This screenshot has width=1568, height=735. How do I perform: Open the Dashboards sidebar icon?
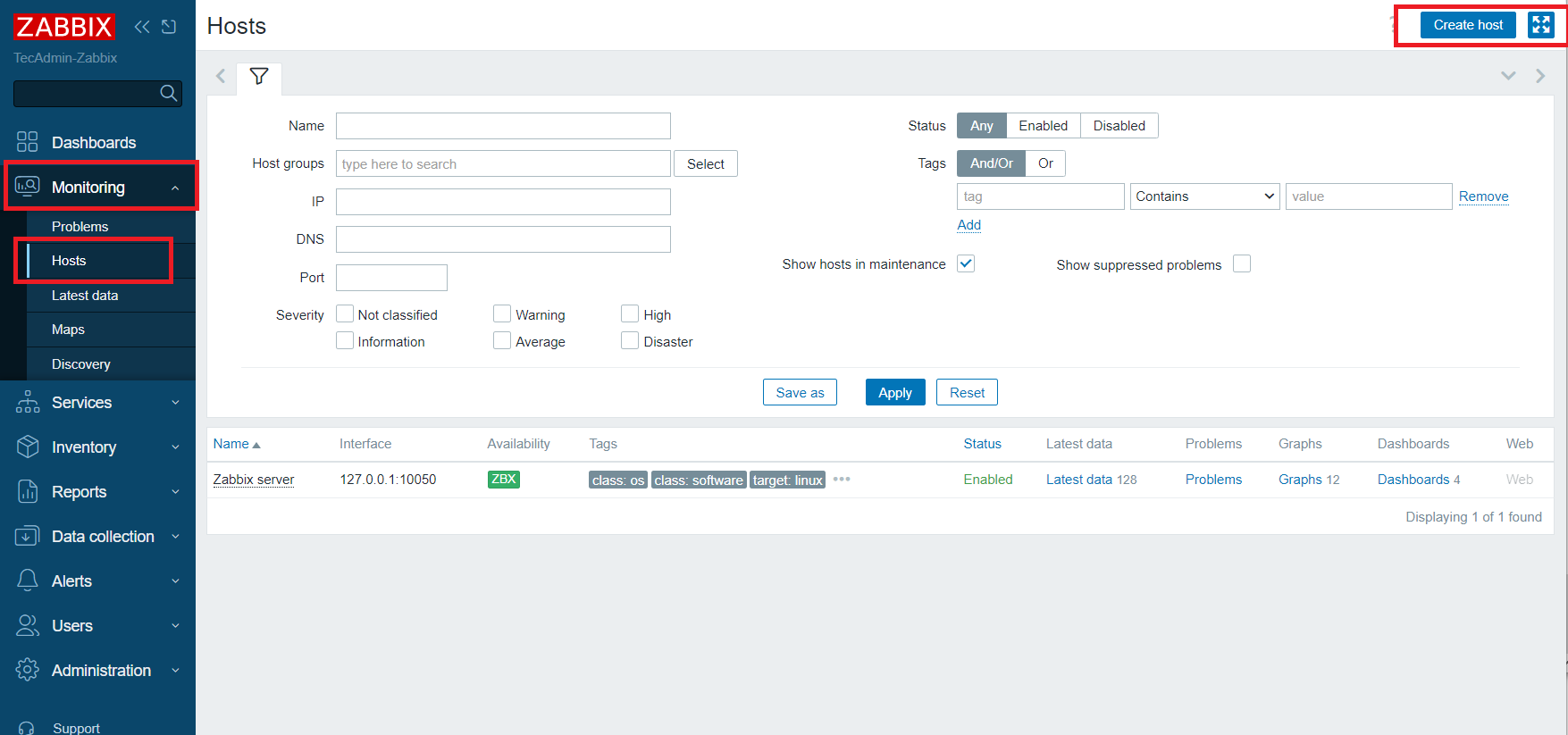(x=28, y=143)
